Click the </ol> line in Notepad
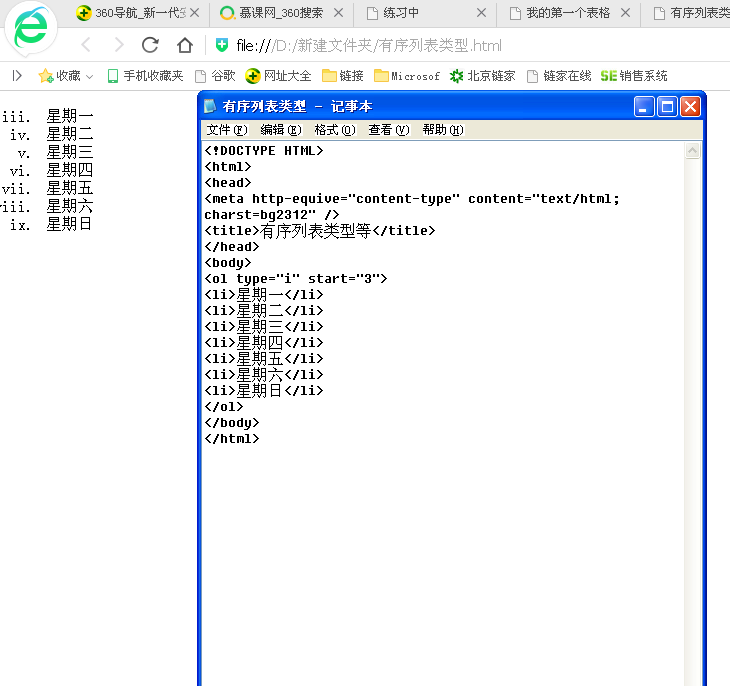Viewport: 730px width, 686px height. click(x=224, y=407)
